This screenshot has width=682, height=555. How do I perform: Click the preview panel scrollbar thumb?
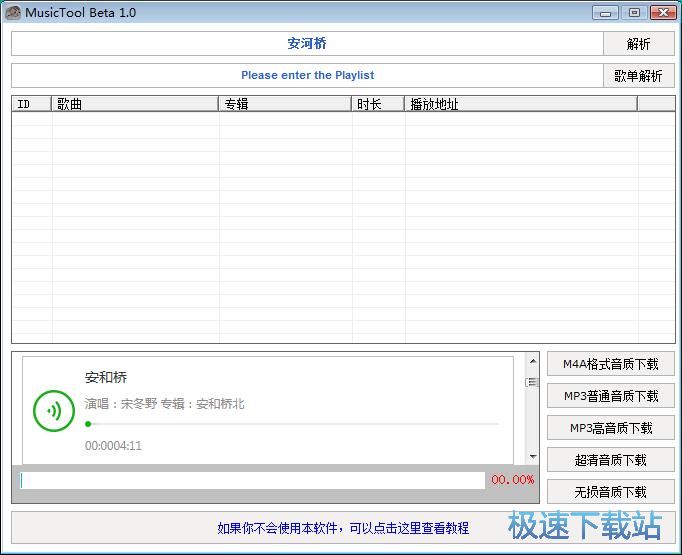click(532, 382)
